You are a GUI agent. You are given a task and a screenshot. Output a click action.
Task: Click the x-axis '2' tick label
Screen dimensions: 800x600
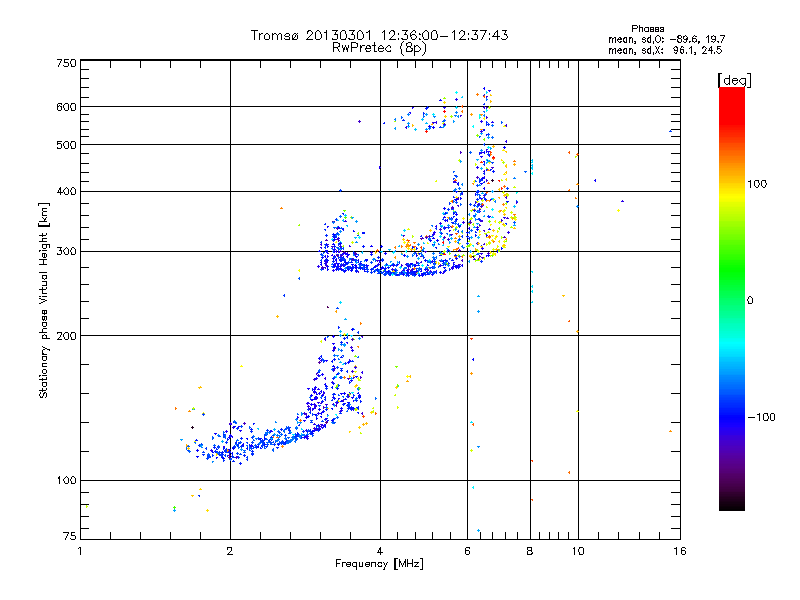(230, 551)
